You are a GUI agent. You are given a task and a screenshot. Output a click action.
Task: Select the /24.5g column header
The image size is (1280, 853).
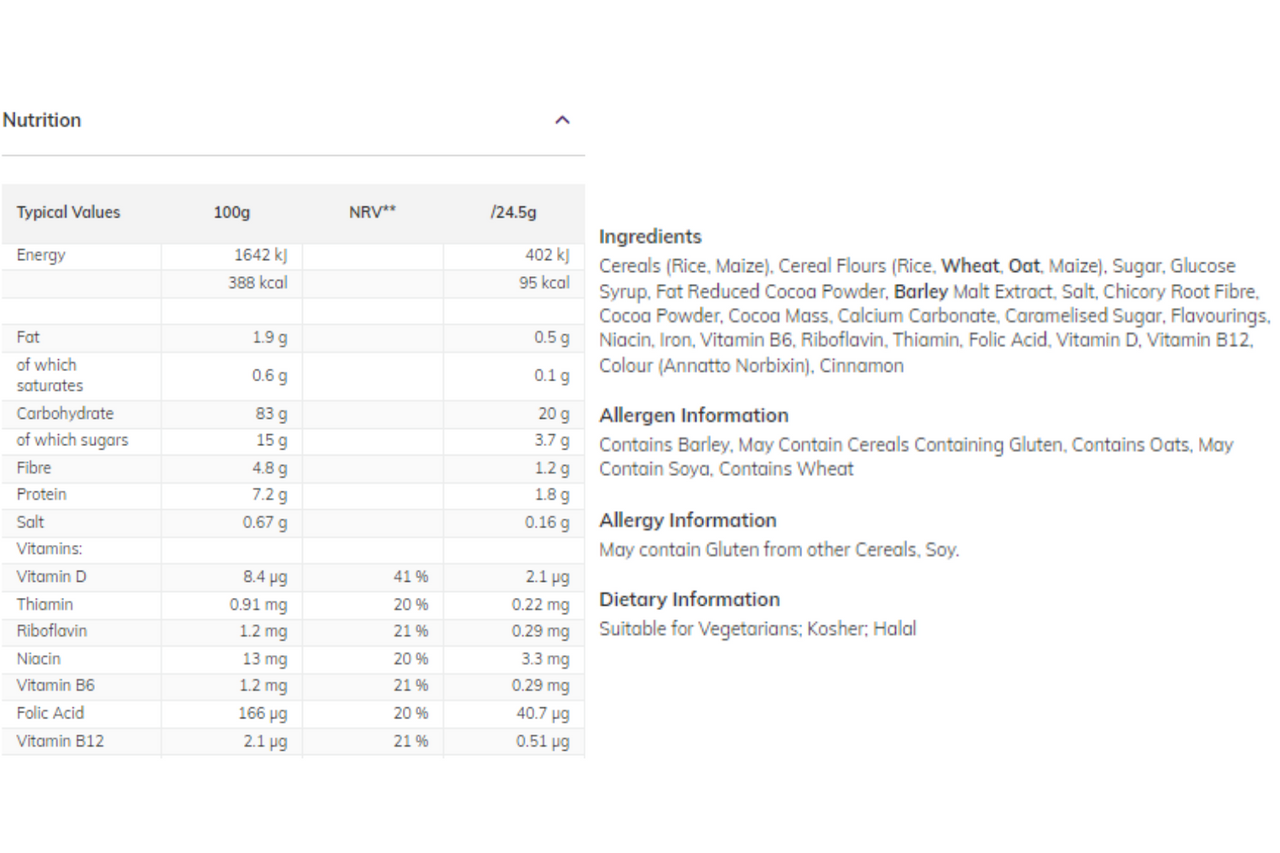point(513,212)
